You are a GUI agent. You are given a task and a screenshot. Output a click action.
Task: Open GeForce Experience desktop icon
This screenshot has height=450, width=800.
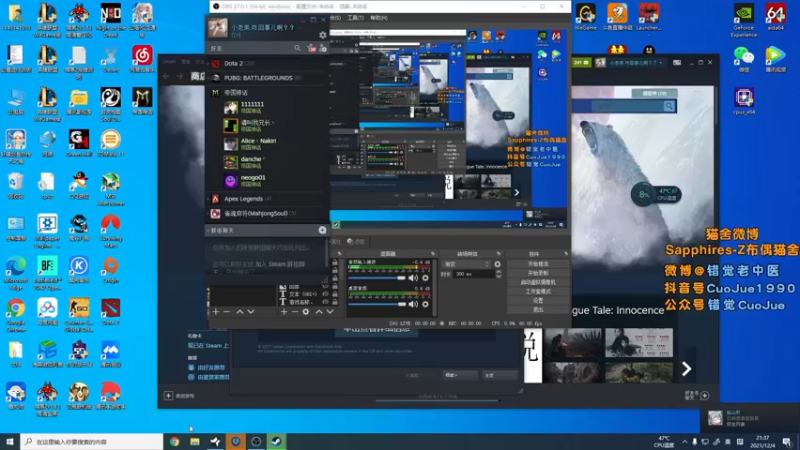coord(744,20)
